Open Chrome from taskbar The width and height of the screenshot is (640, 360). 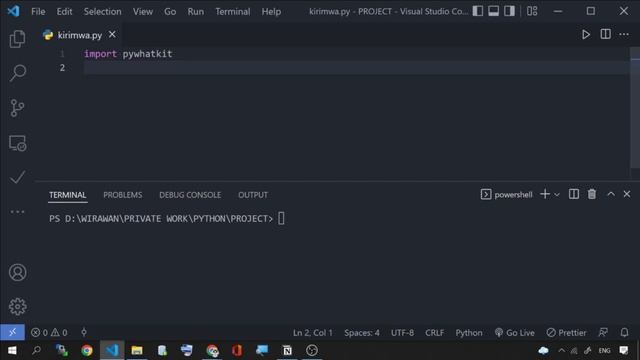[87, 351]
